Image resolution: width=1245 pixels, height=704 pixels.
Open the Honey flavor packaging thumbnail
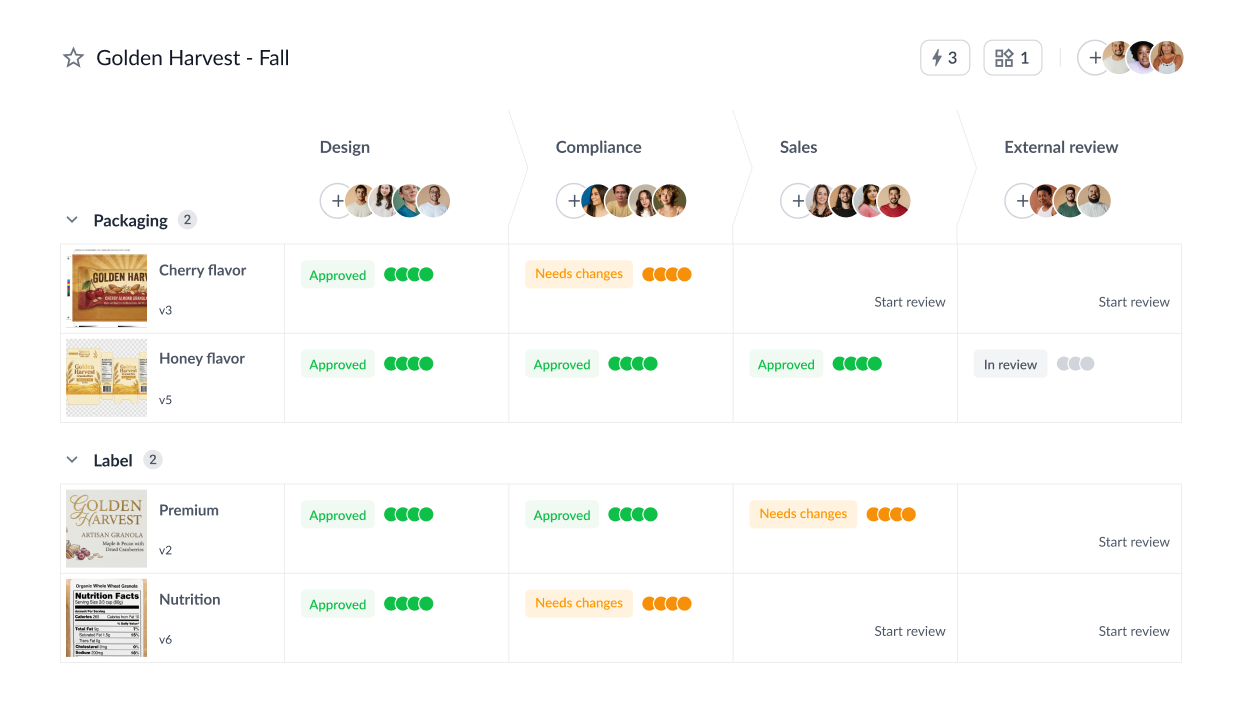click(107, 378)
